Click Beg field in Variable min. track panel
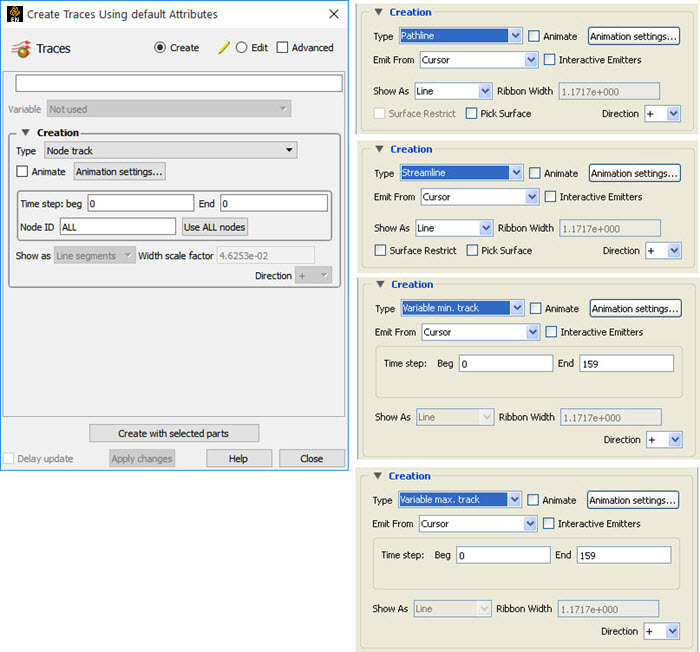Viewport: 700px width, 652px height. [506, 364]
